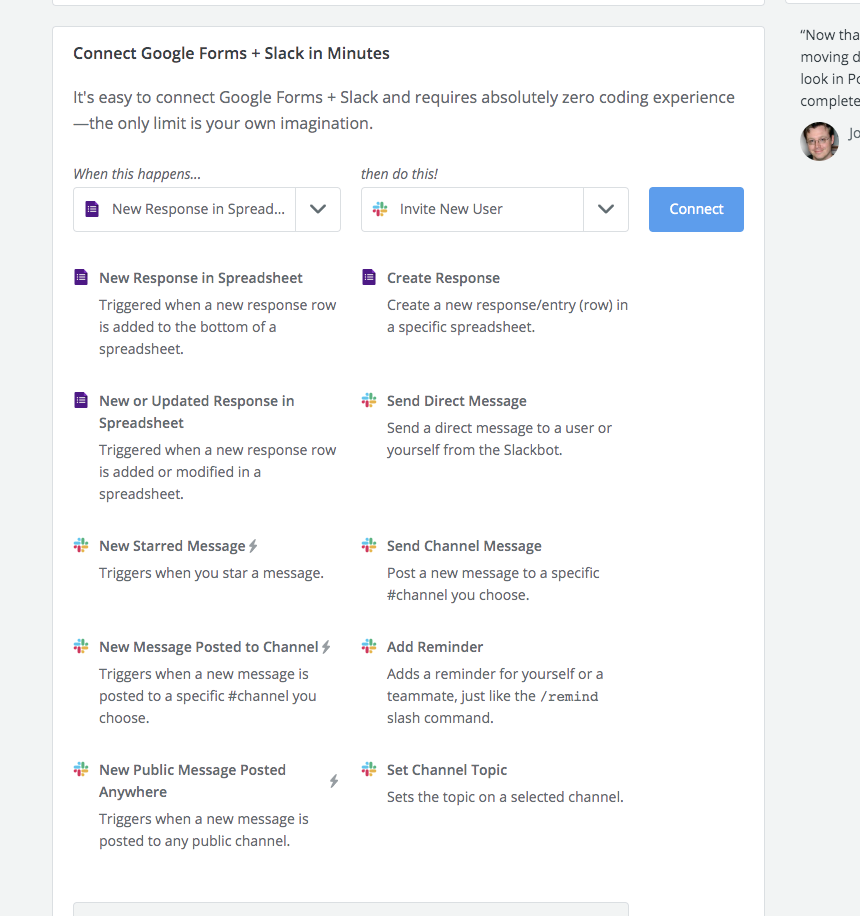
Task: Click Google Forms icon by New or Updated Response
Action: 81,401
